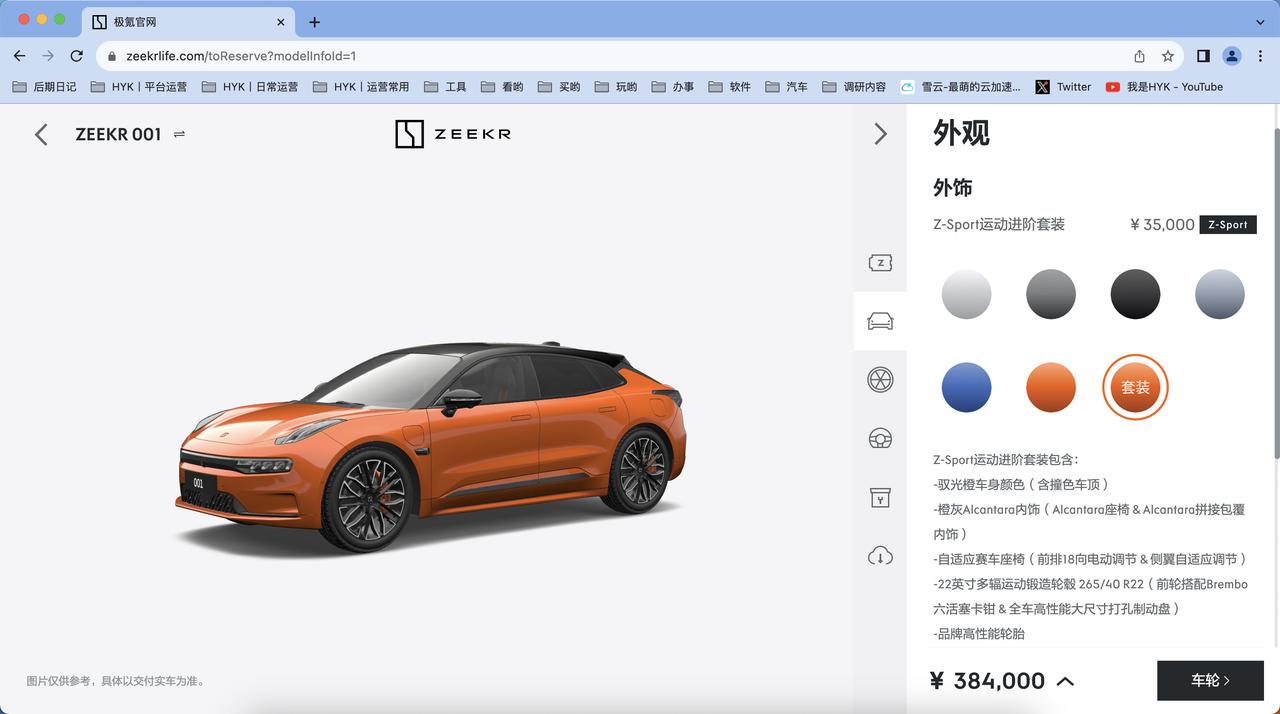
Task: Go to previous step with left chevron
Action: click(x=41, y=134)
